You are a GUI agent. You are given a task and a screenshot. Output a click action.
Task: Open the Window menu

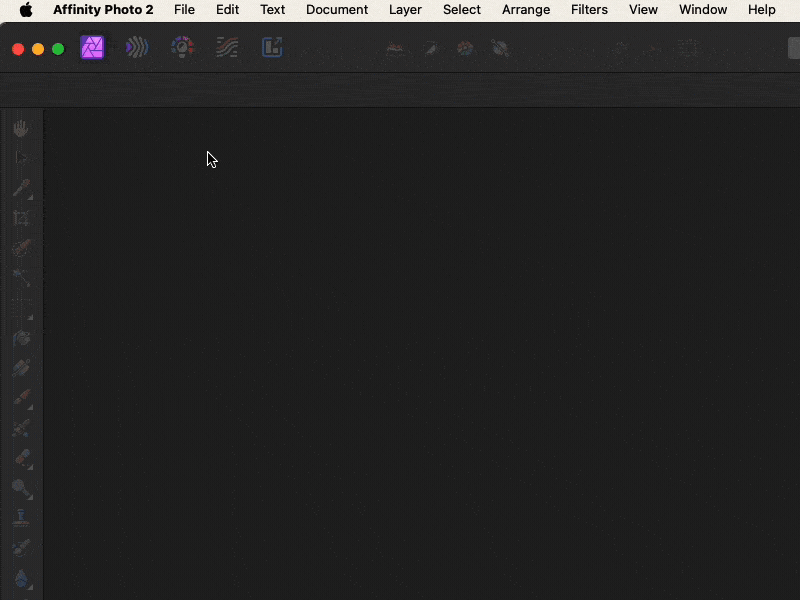[703, 10]
